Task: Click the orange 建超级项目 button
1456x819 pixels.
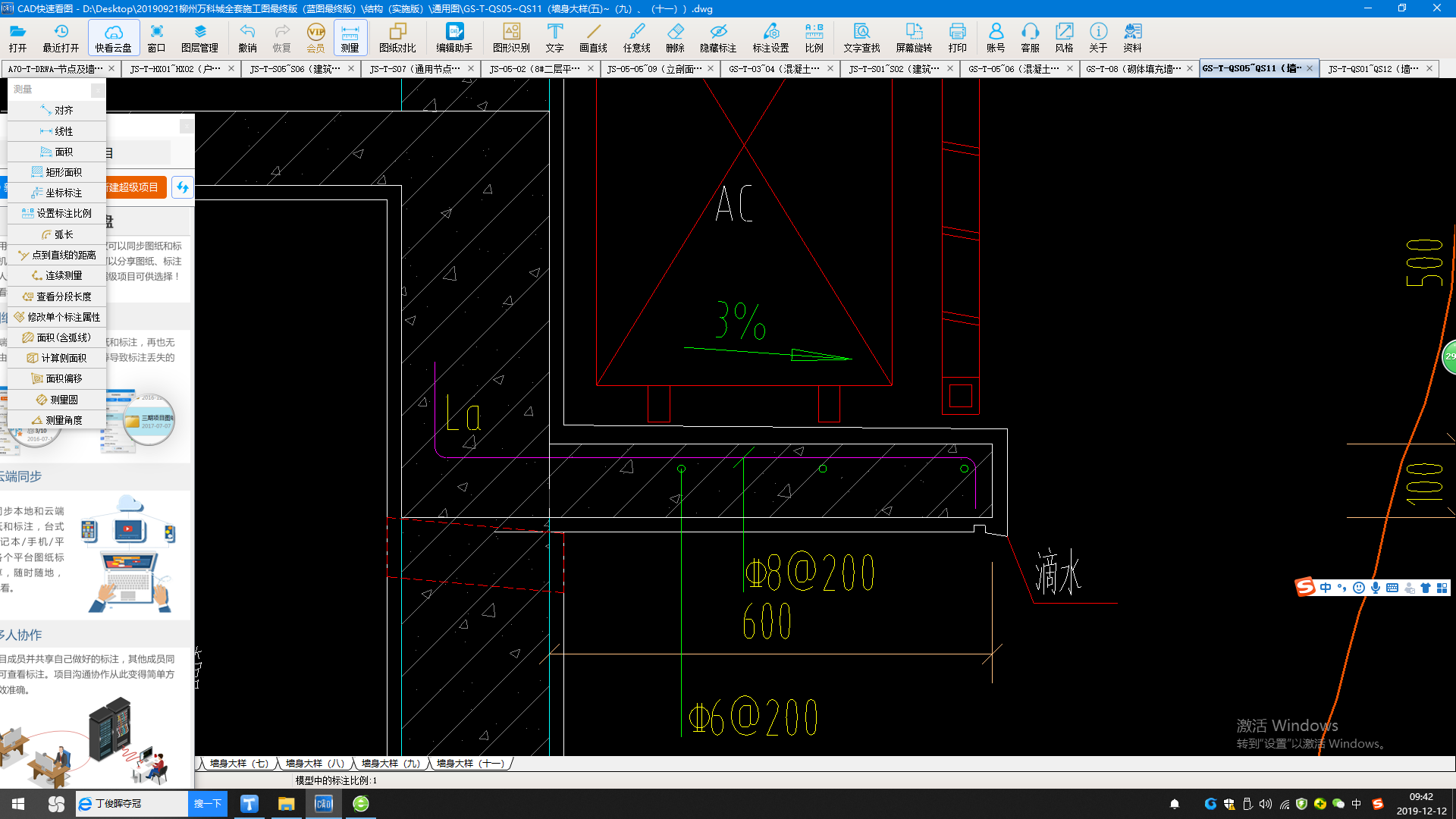Action: coord(135,187)
